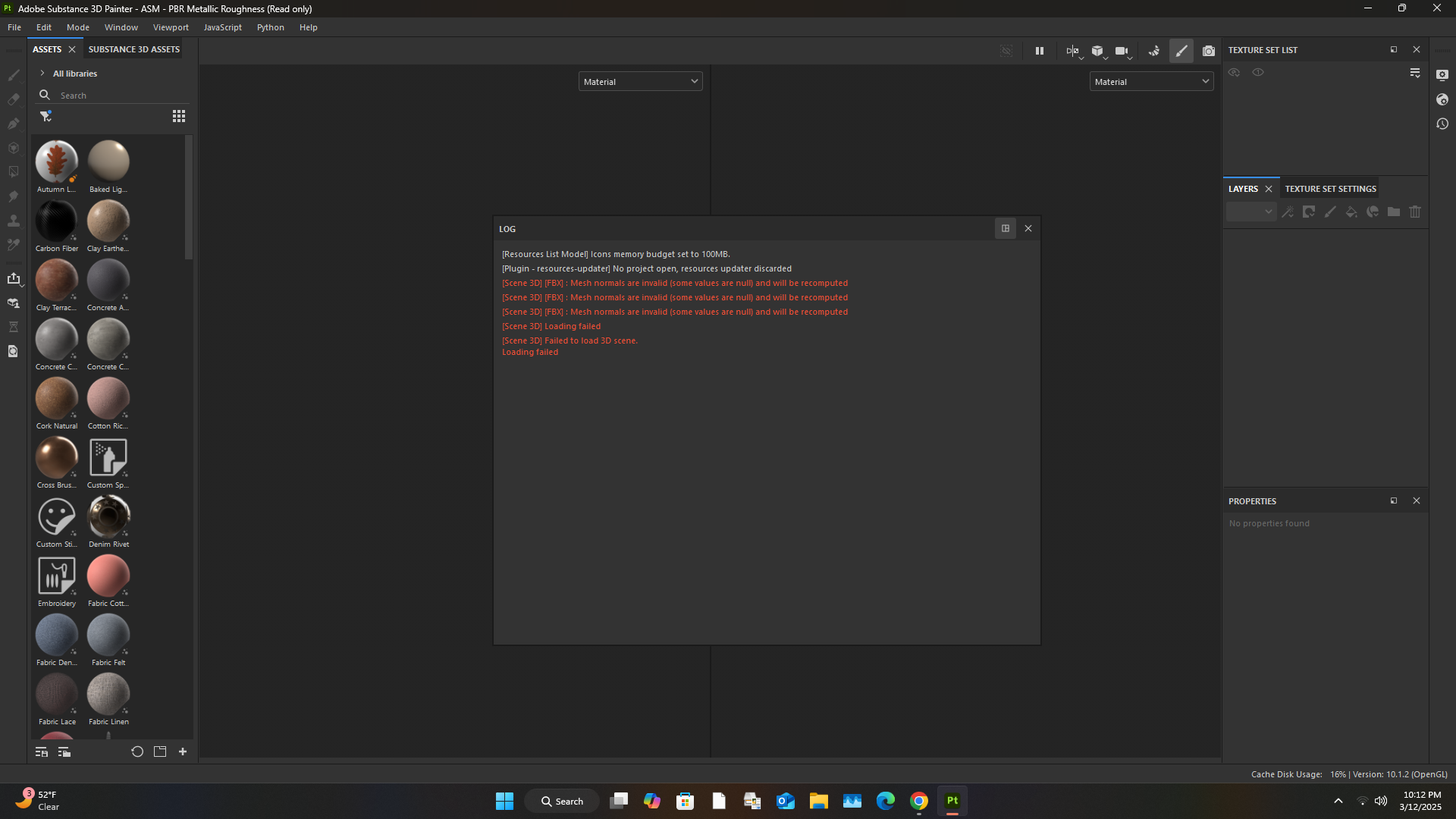This screenshot has width=1456, height=819.
Task: Click the trash icon in Layers panel
Action: click(x=1415, y=212)
